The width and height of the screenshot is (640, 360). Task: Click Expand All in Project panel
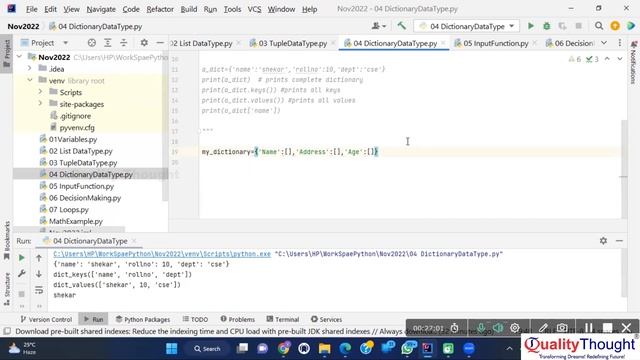click(x=107, y=43)
